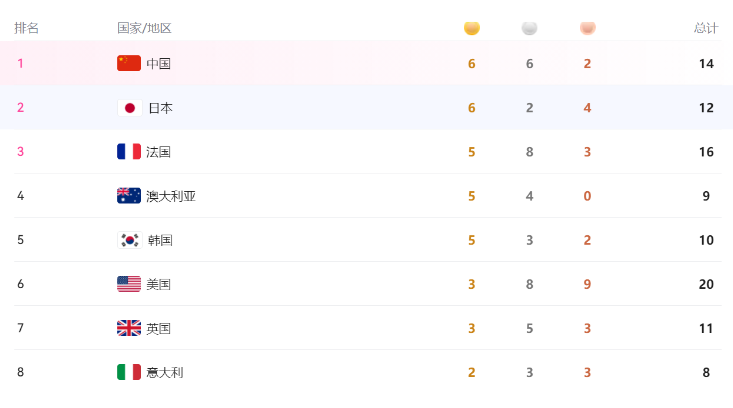733x408 pixels.
Task: Click the South Korea flag icon
Action: 129,240
